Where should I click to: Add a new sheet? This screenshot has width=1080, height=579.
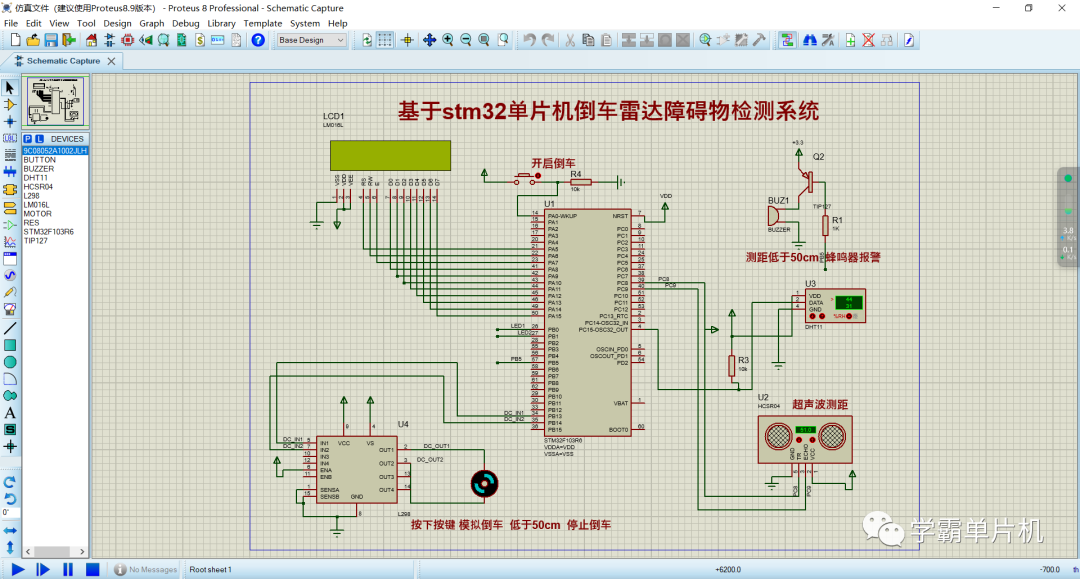(x=851, y=41)
